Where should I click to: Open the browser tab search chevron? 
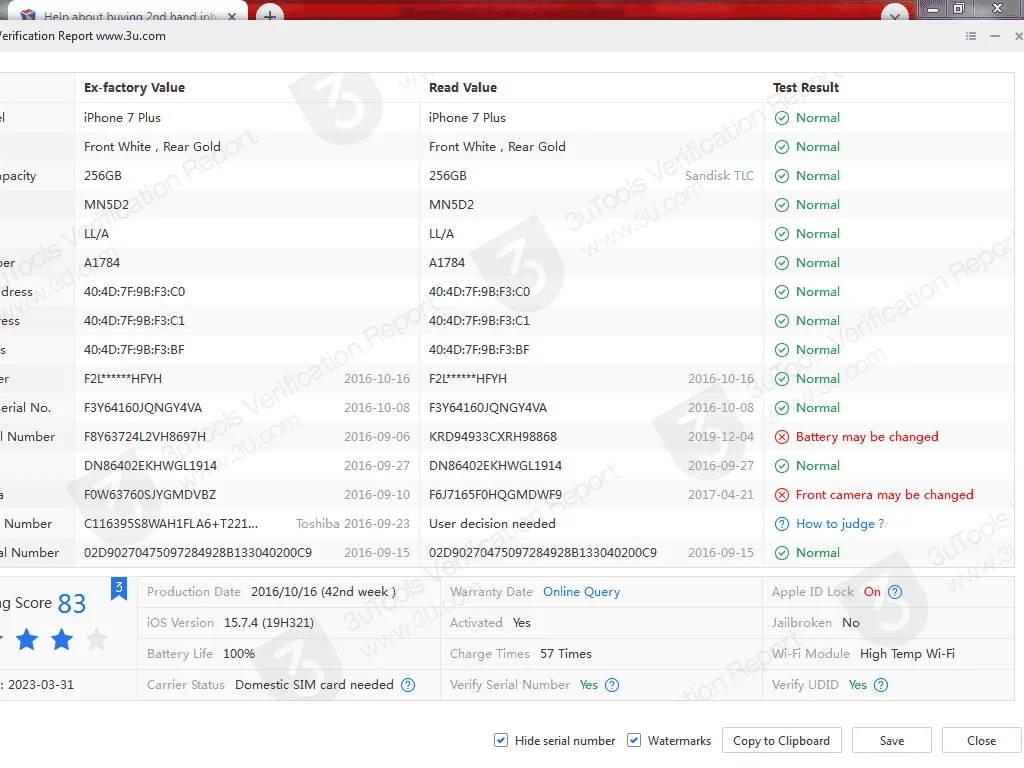895,14
